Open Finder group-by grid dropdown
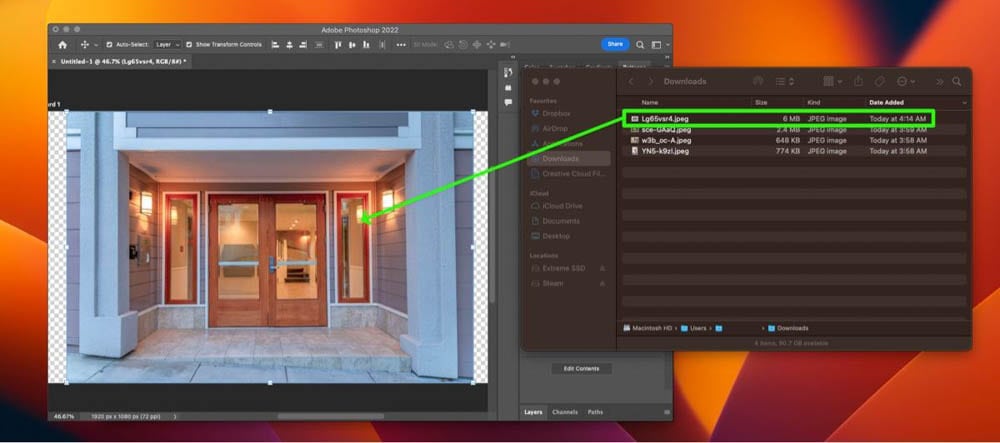Image resolution: width=1000 pixels, height=443 pixels. tap(832, 82)
